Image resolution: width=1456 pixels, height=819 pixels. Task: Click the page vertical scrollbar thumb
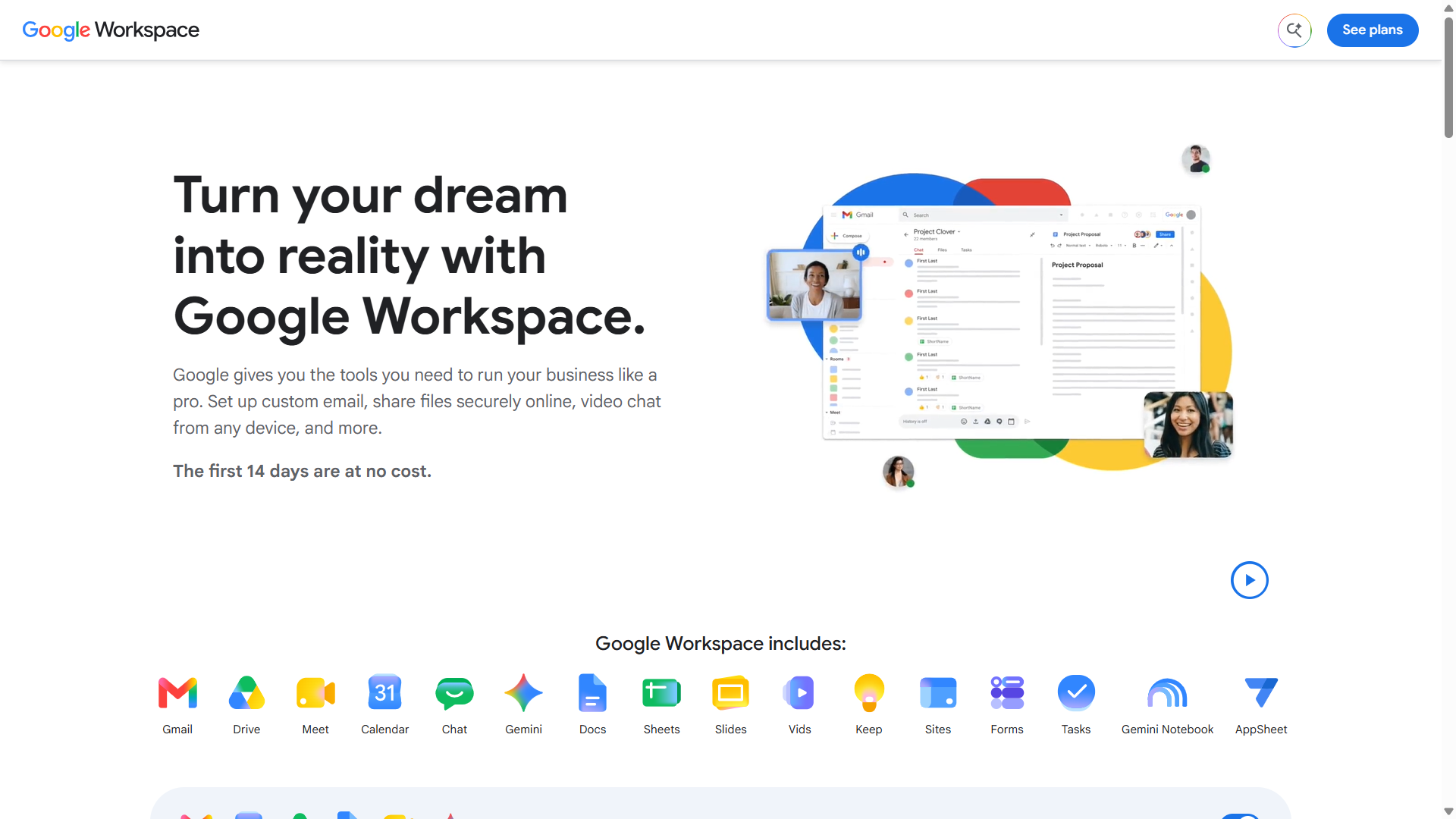tap(1449, 76)
